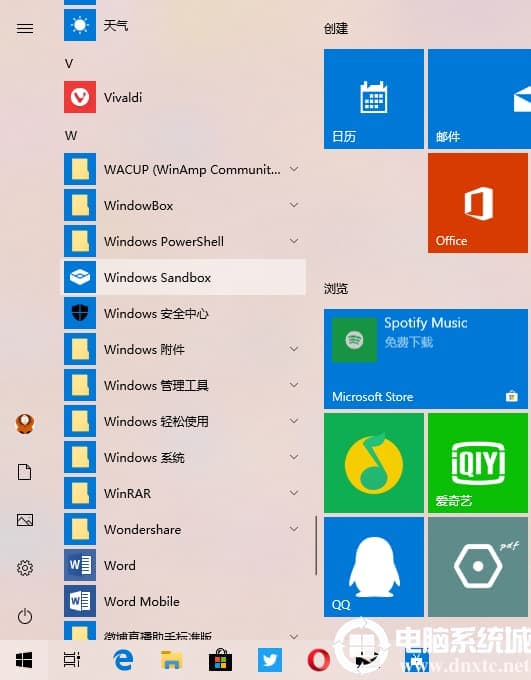Open the 邮件 mail tile
The width and height of the screenshot is (531, 680).
[x=479, y=99]
